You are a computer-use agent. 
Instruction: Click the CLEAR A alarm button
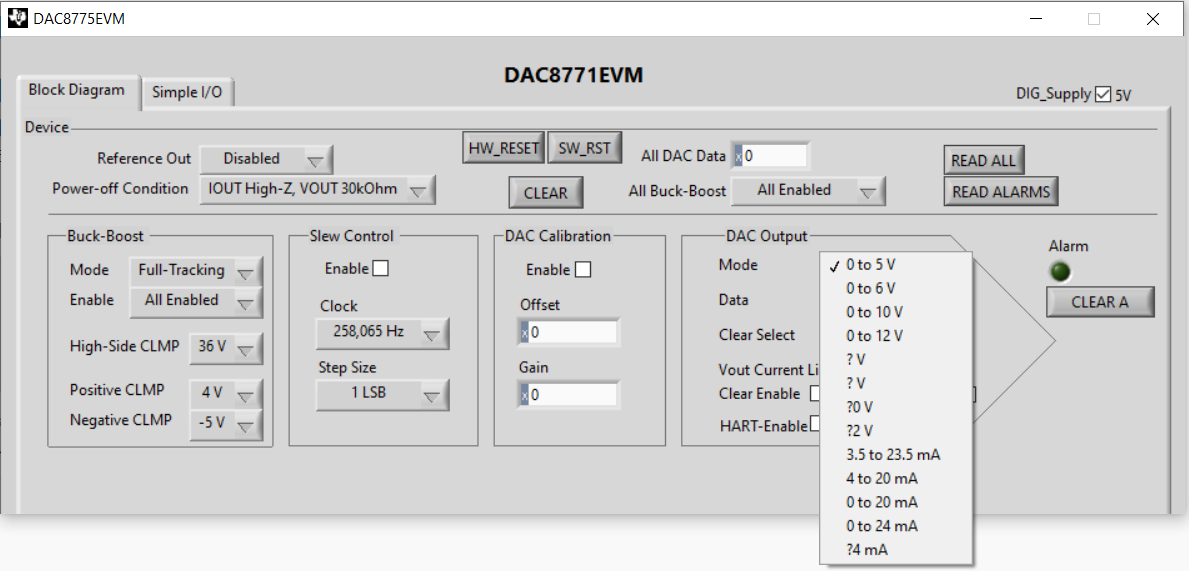pos(1100,302)
